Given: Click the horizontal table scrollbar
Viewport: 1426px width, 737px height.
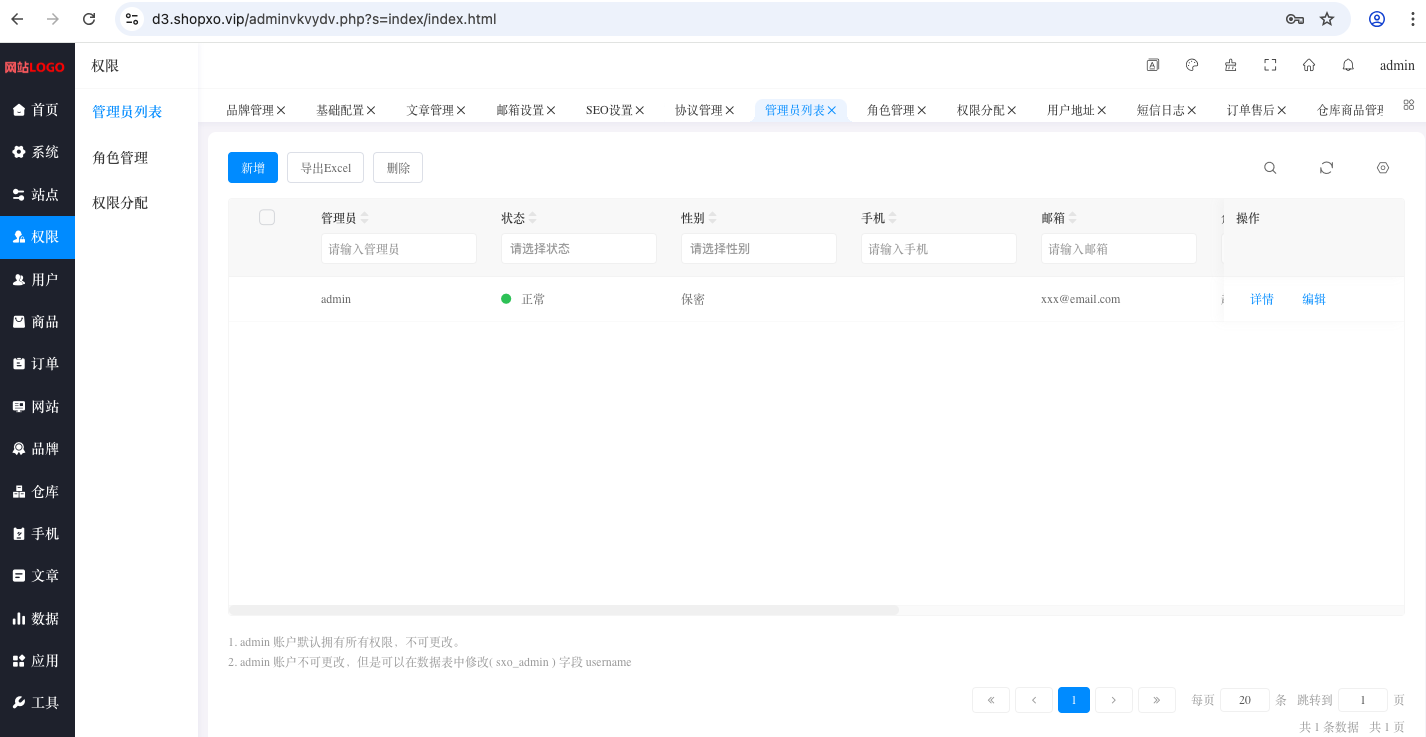Looking at the screenshot, I should 564,609.
